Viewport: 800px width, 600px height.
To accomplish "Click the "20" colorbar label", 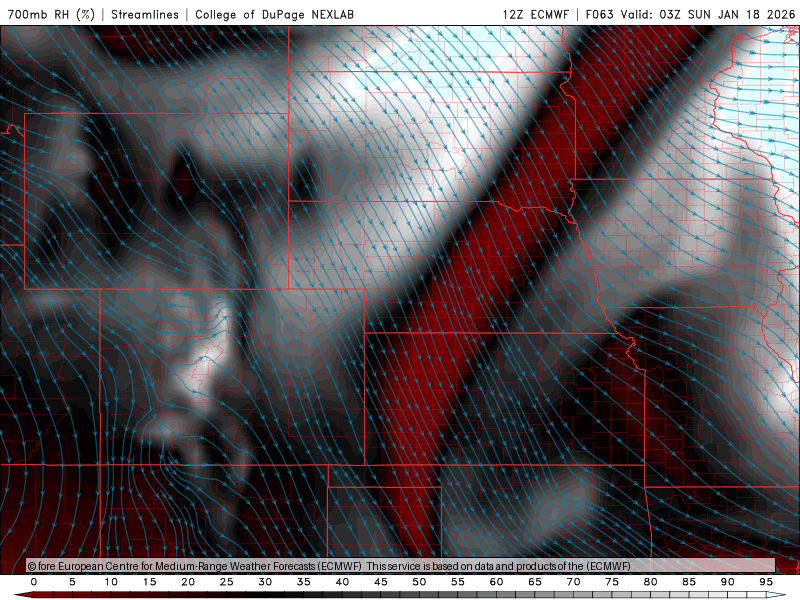I will pos(188,582).
